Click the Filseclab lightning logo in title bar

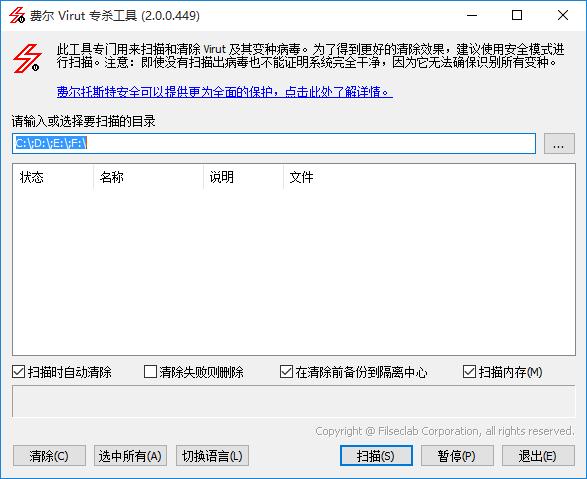[x=17, y=15]
